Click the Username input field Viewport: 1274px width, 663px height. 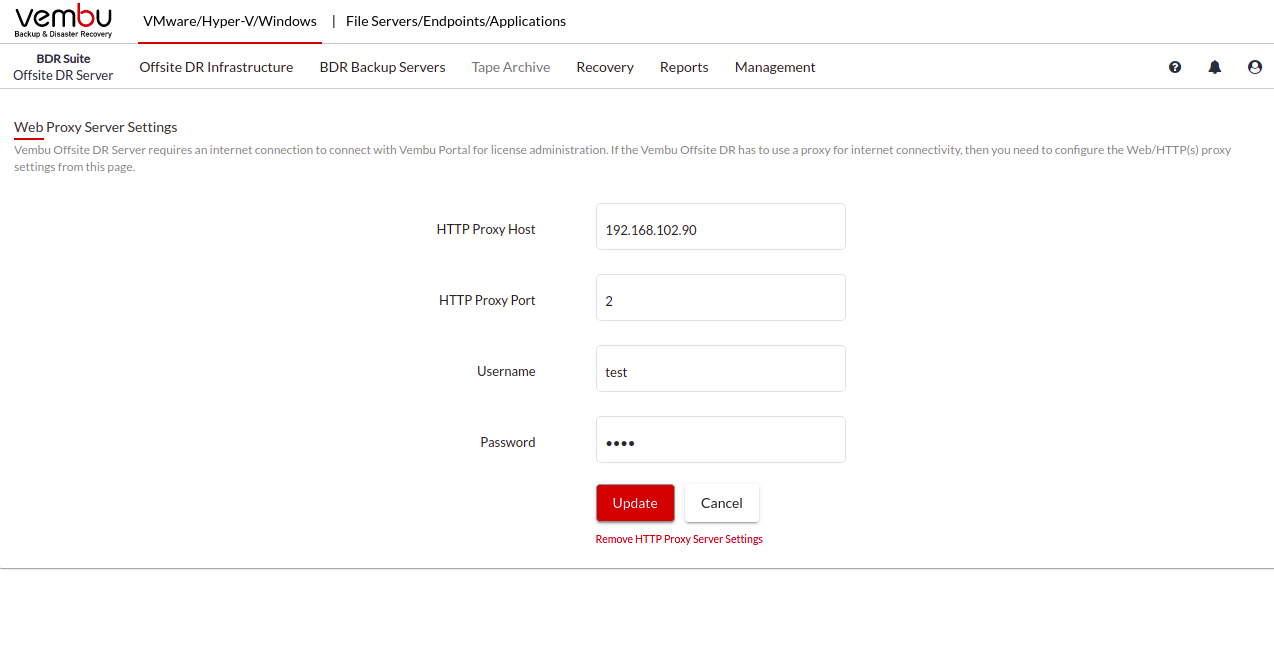pos(721,369)
